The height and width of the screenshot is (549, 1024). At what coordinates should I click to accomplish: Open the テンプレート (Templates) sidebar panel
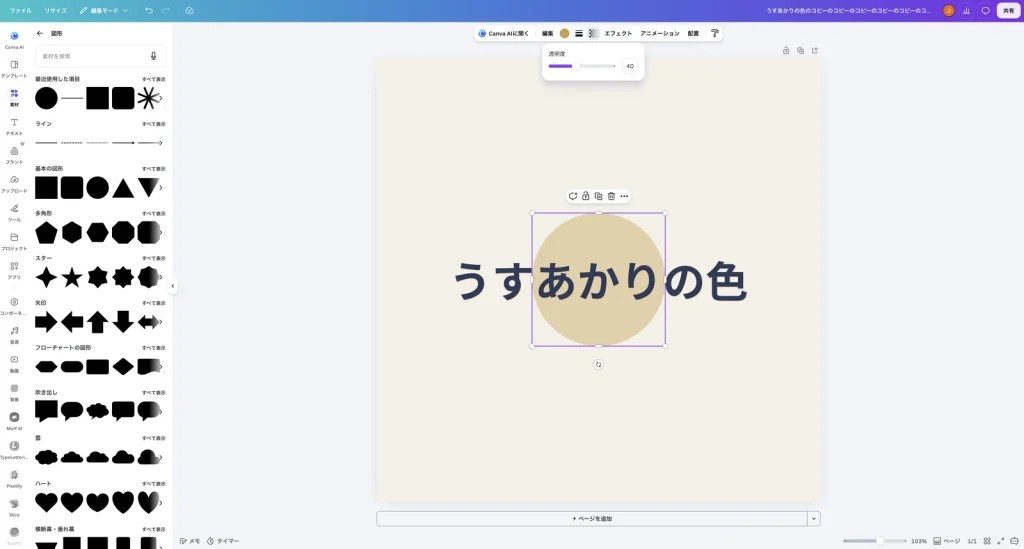[14, 69]
